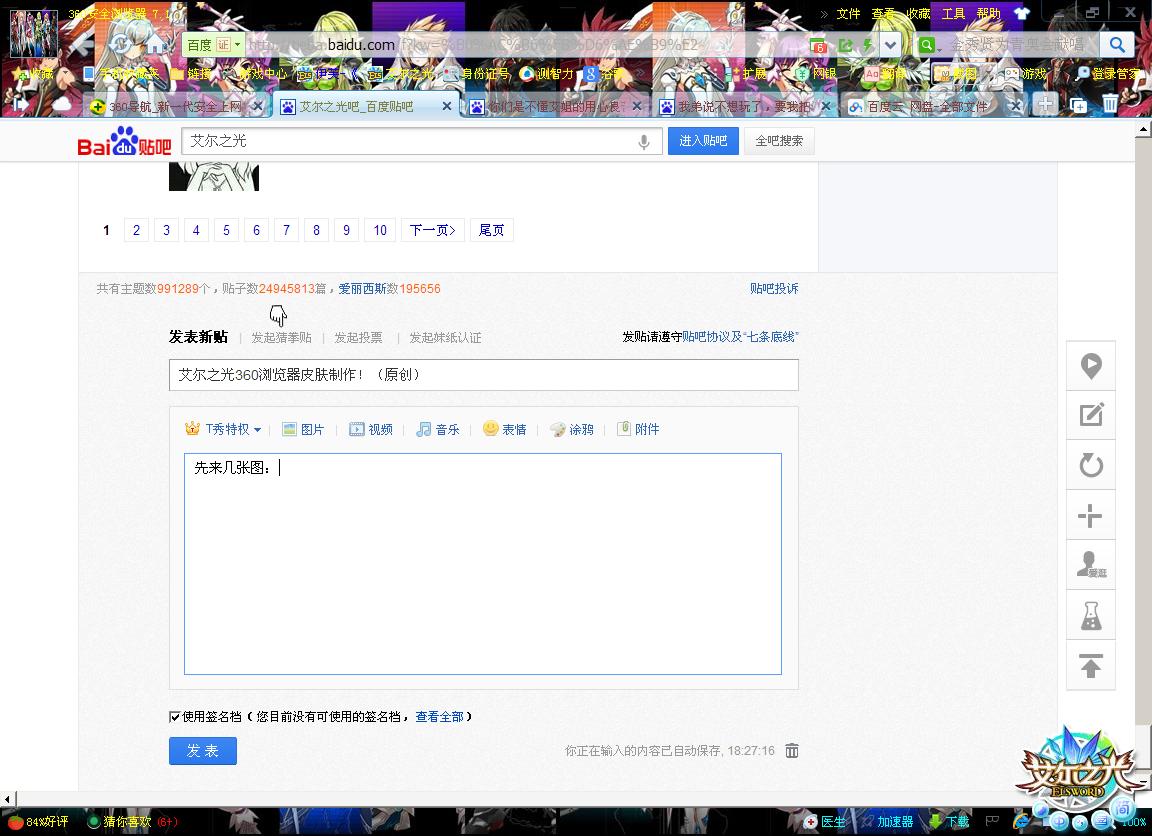Image resolution: width=1152 pixels, height=836 pixels.
Task: Click the back-to-top arrow in right sidebar
Action: [x=1091, y=665]
